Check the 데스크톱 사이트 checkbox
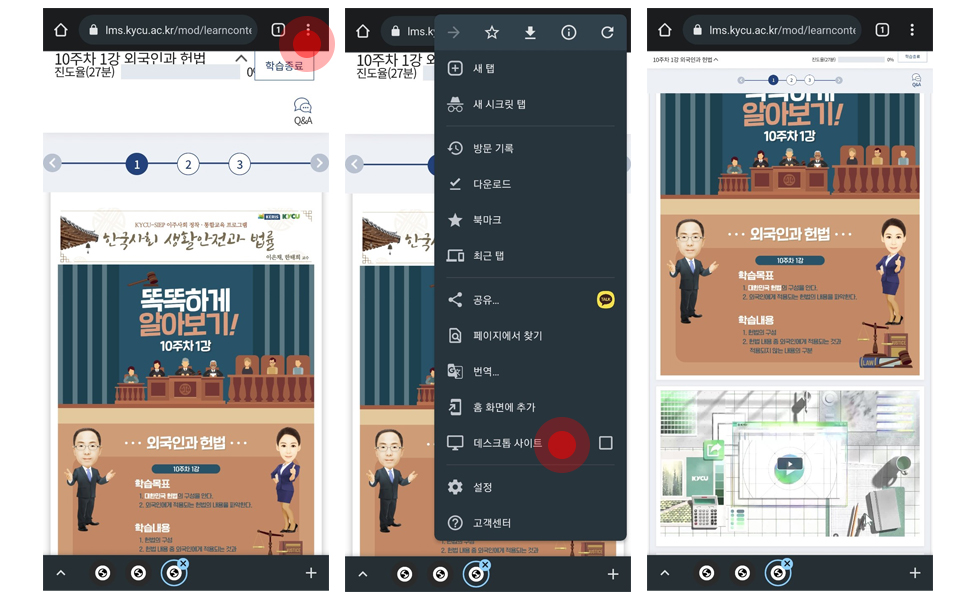The height and width of the screenshot is (600, 976). 606,443
